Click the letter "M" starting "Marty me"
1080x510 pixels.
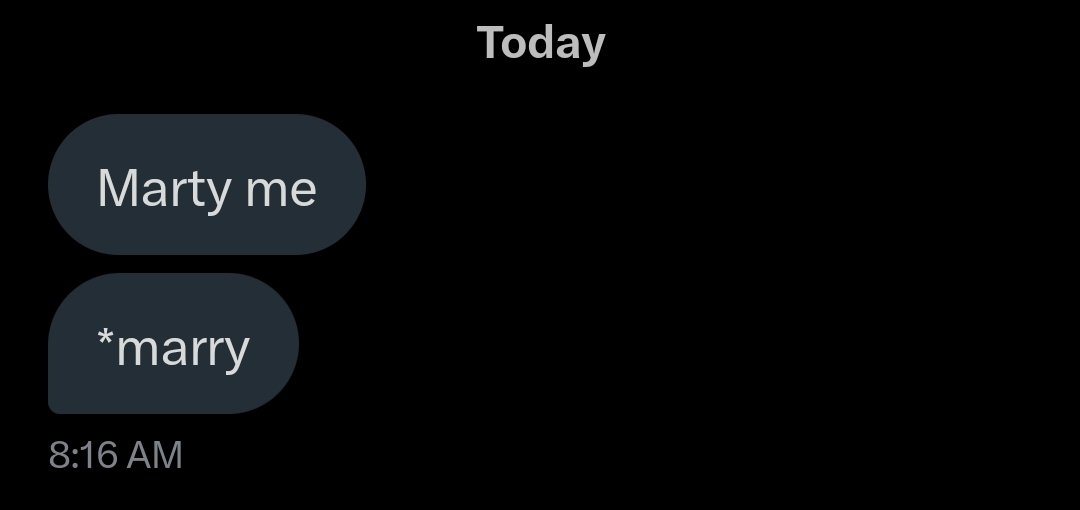point(115,187)
